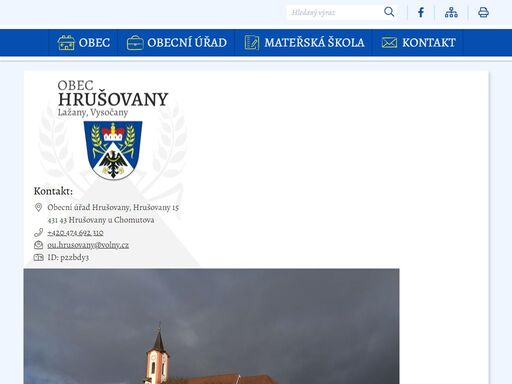Click the envelope icon beside KONTAKT

click(x=389, y=43)
